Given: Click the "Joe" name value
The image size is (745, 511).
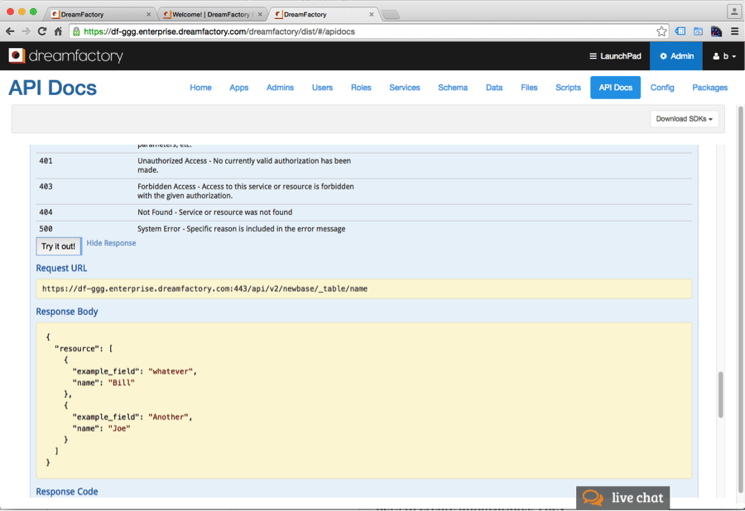Looking at the screenshot, I should pos(119,428).
